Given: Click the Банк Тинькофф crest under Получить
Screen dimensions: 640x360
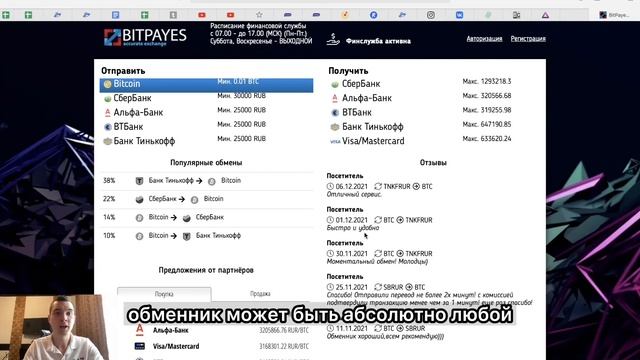Looking at the screenshot, I should pyautogui.click(x=335, y=127).
